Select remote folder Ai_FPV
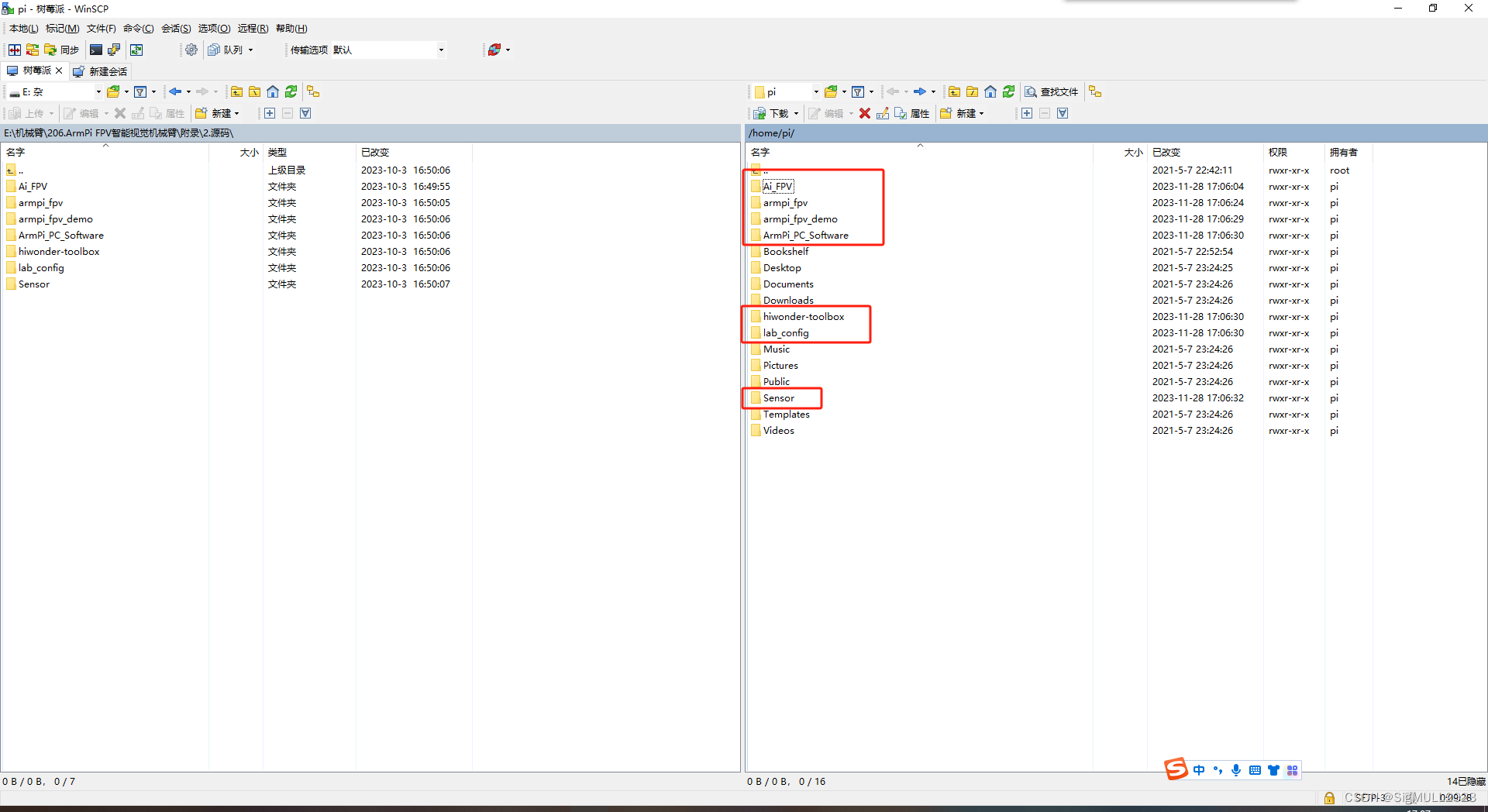Image resolution: width=1488 pixels, height=812 pixels. [778, 187]
